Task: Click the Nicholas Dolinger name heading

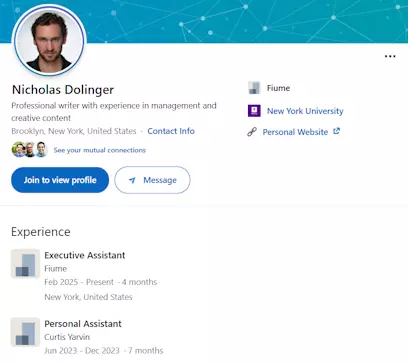Action: point(63,90)
